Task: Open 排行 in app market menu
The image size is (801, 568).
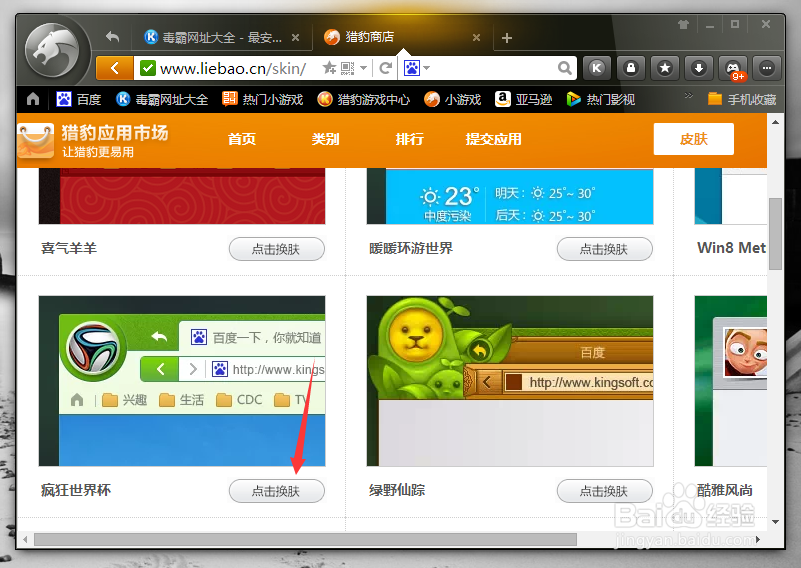Action: pos(410,139)
